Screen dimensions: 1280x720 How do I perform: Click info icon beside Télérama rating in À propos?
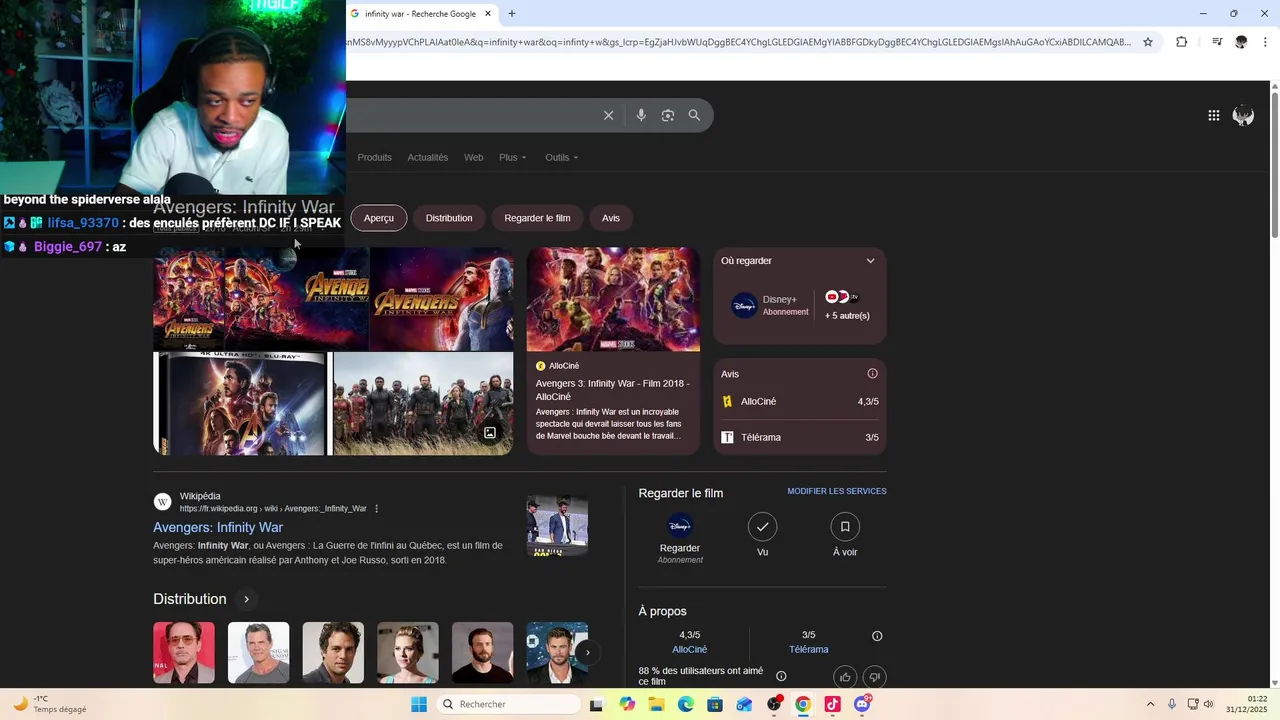(x=877, y=636)
